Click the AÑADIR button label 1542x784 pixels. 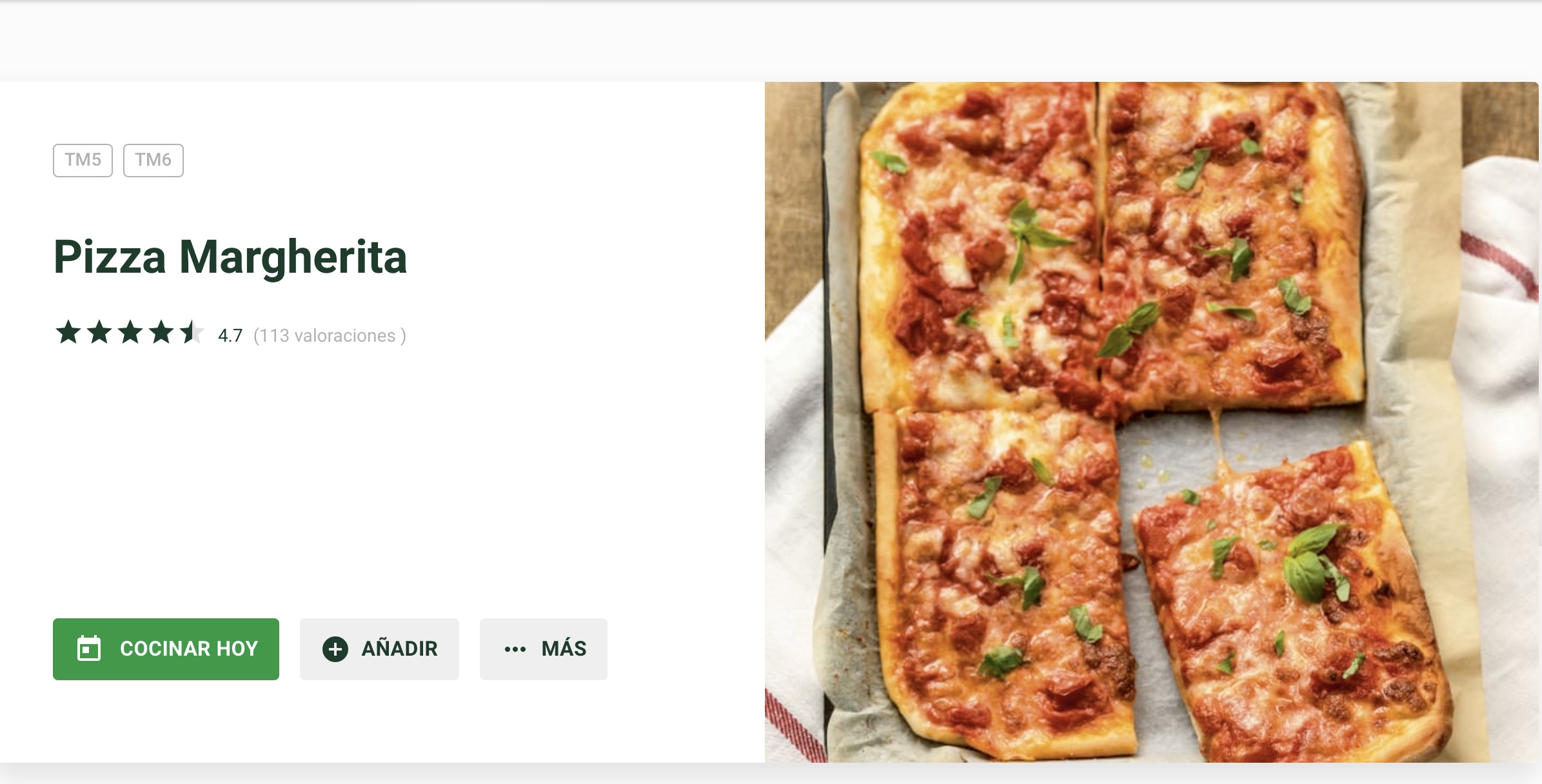pos(399,649)
